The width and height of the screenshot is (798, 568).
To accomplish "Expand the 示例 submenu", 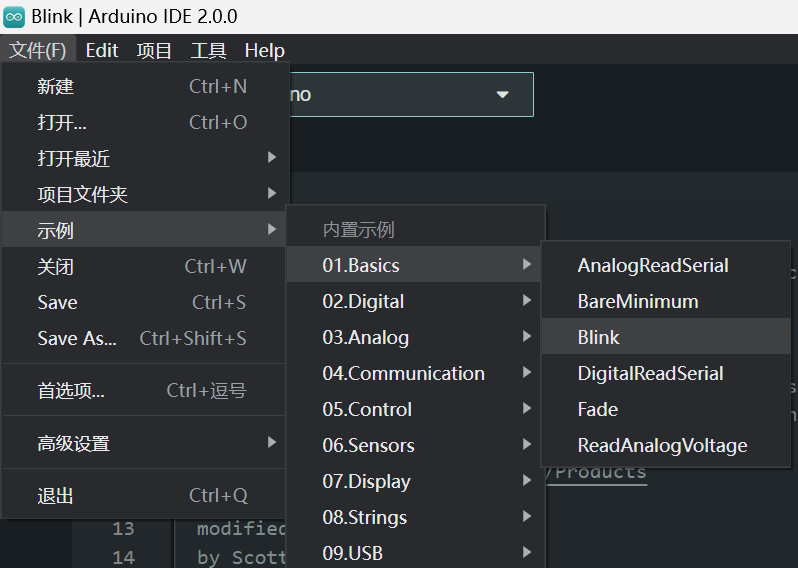I will [144, 230].
